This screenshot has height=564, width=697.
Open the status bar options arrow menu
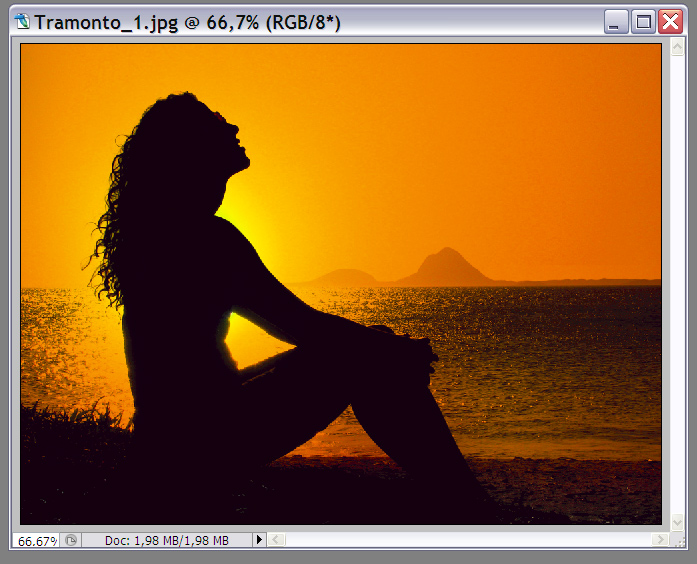click(x=259, y=540)
